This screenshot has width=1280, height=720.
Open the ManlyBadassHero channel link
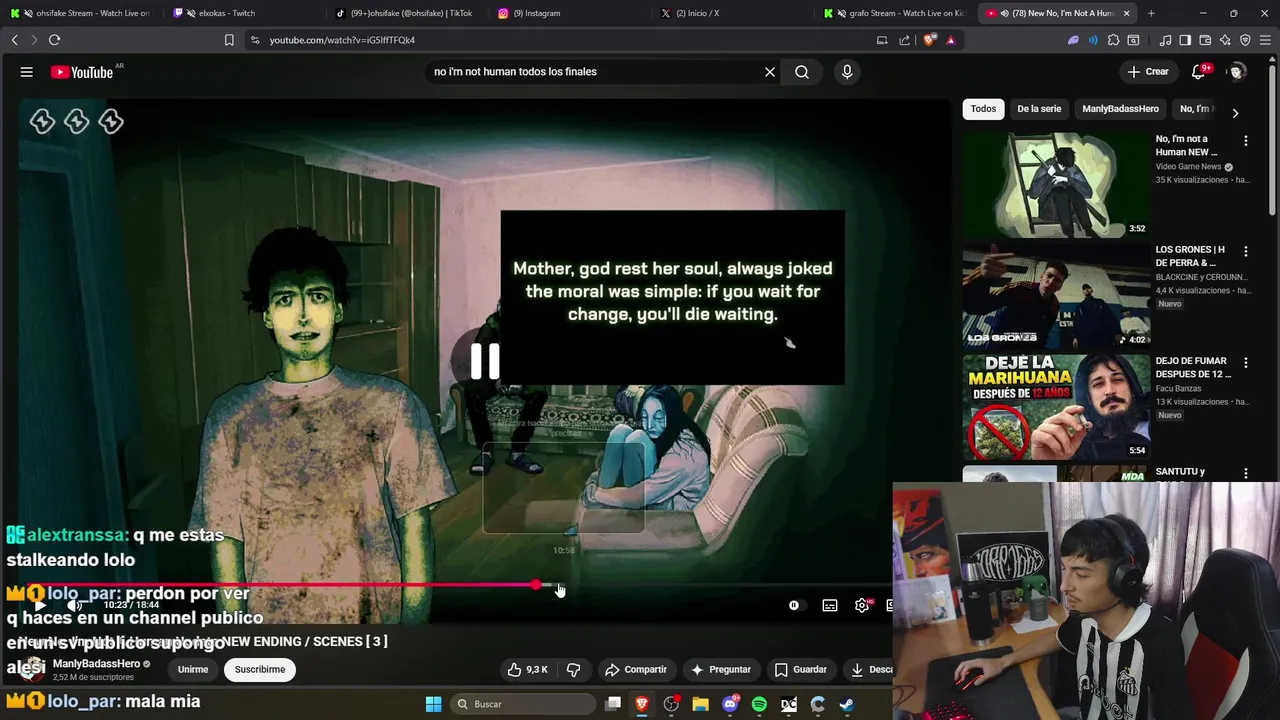coord(96,664)
